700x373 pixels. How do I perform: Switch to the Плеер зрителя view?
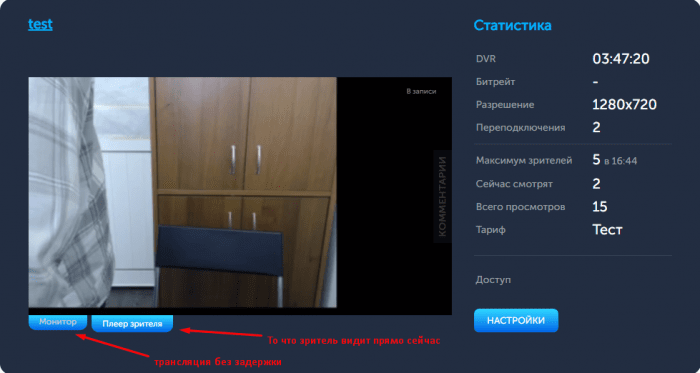click(x=132, y=323)
